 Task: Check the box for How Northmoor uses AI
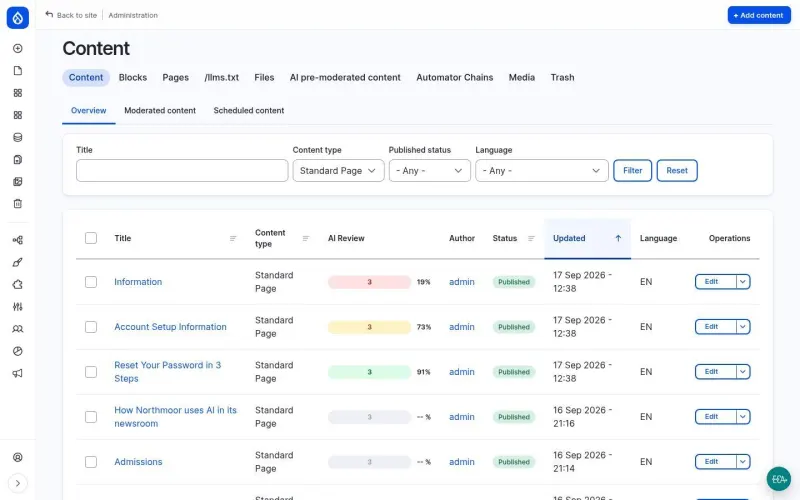point(91,417)
